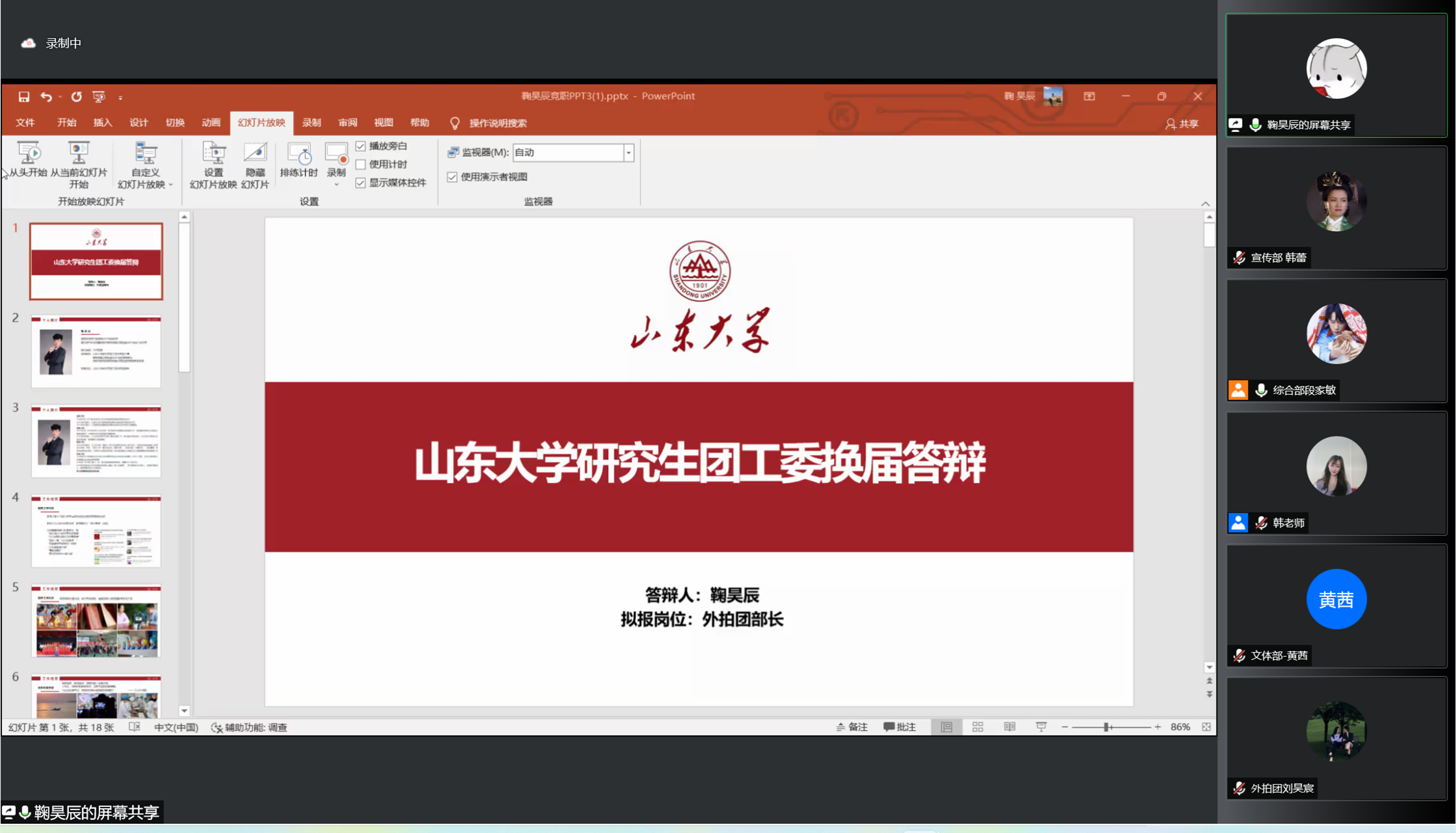The height and width of the screenshot is (833, 1456).
Task: Enable Use Timings (使用计时) checkbox
Action: pos(361,165)
